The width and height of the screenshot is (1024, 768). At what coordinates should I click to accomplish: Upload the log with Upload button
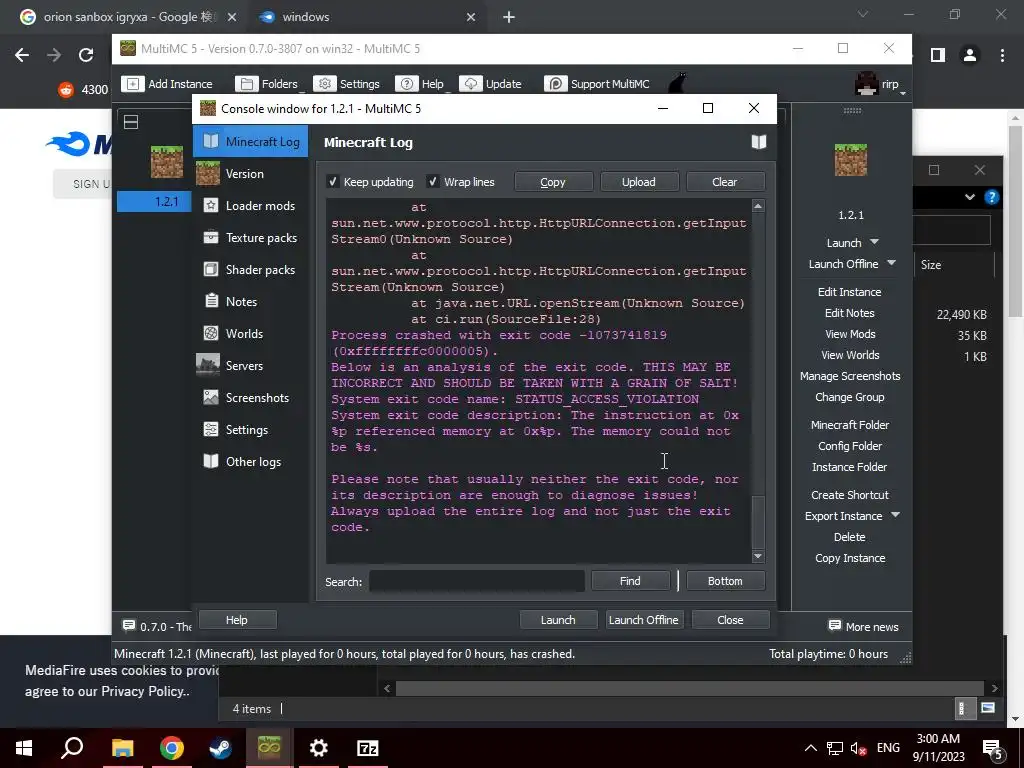click(x=639, y=182)
